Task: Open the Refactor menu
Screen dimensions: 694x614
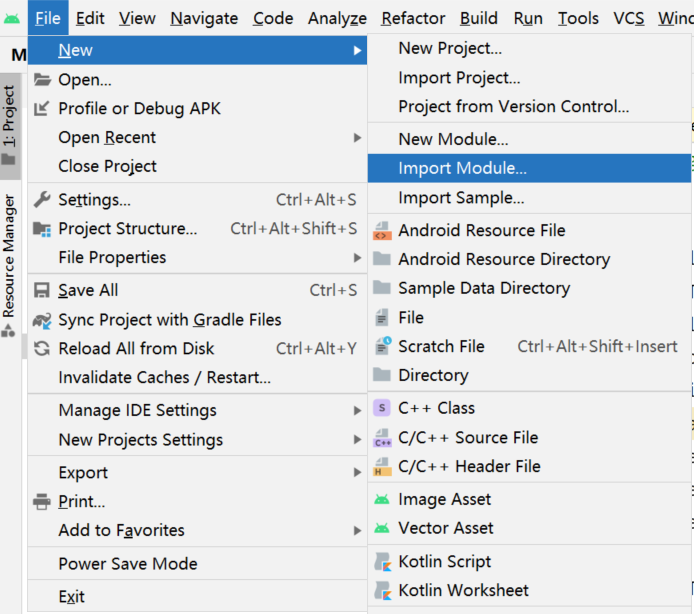Action: [x=413, y=18]
